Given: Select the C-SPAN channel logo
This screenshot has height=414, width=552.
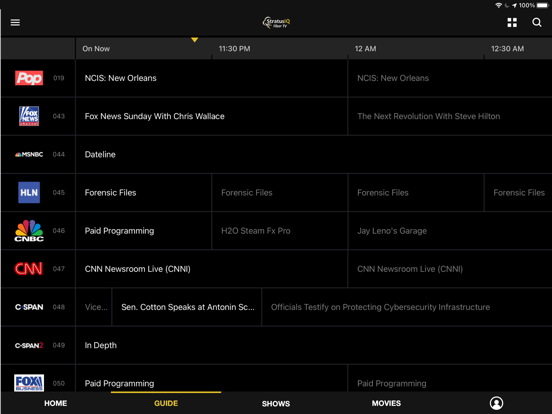Looking at the screenshot, I should click(x=29, y=307).
